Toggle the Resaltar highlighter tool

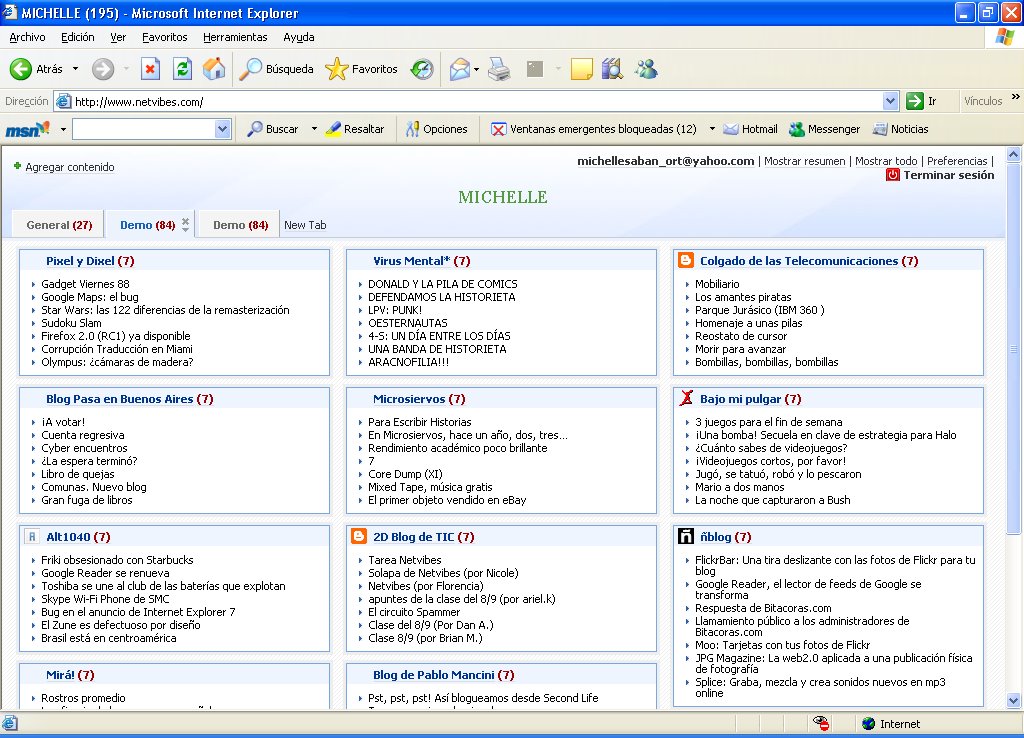pos(355,129)
